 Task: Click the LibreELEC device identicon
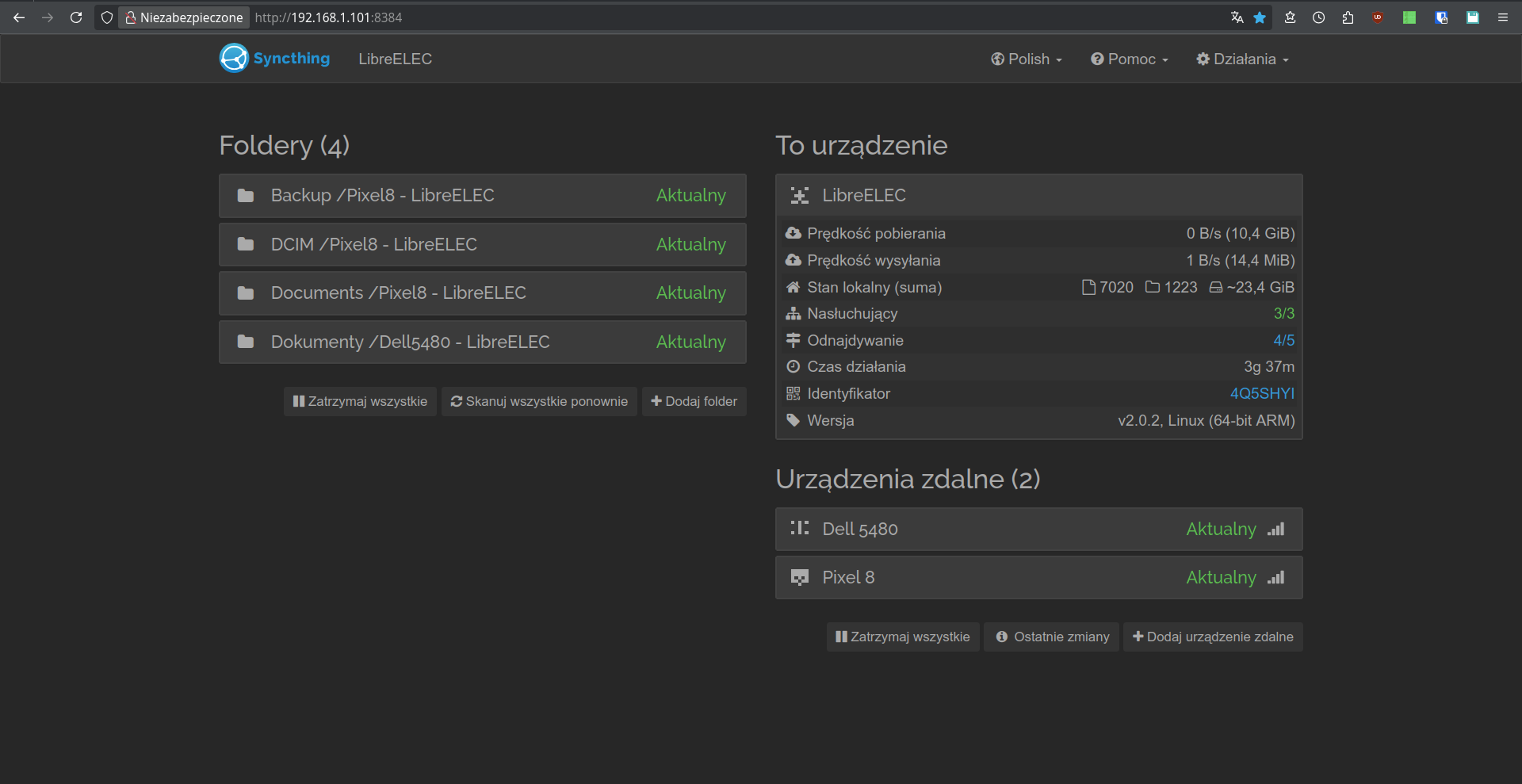pyautogui.click(x=799, y=196)
